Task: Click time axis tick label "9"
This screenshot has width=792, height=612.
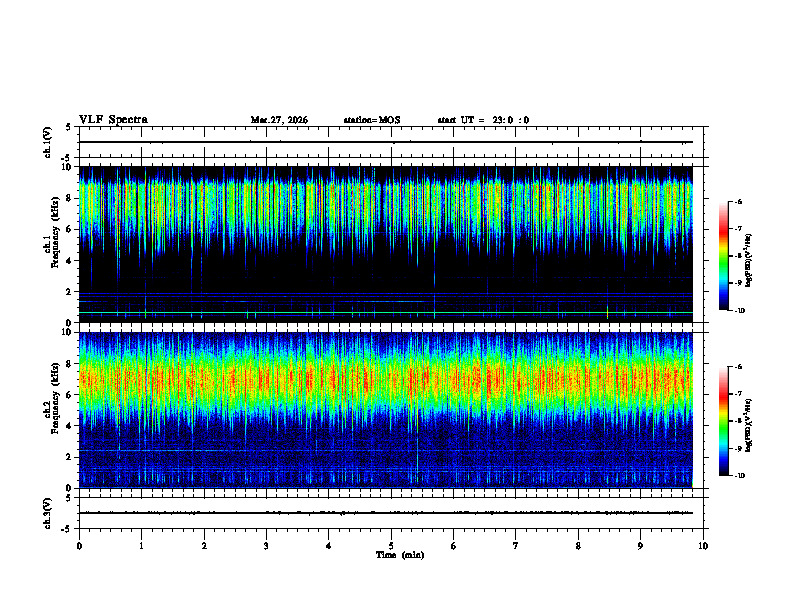Action: point(640,546)
